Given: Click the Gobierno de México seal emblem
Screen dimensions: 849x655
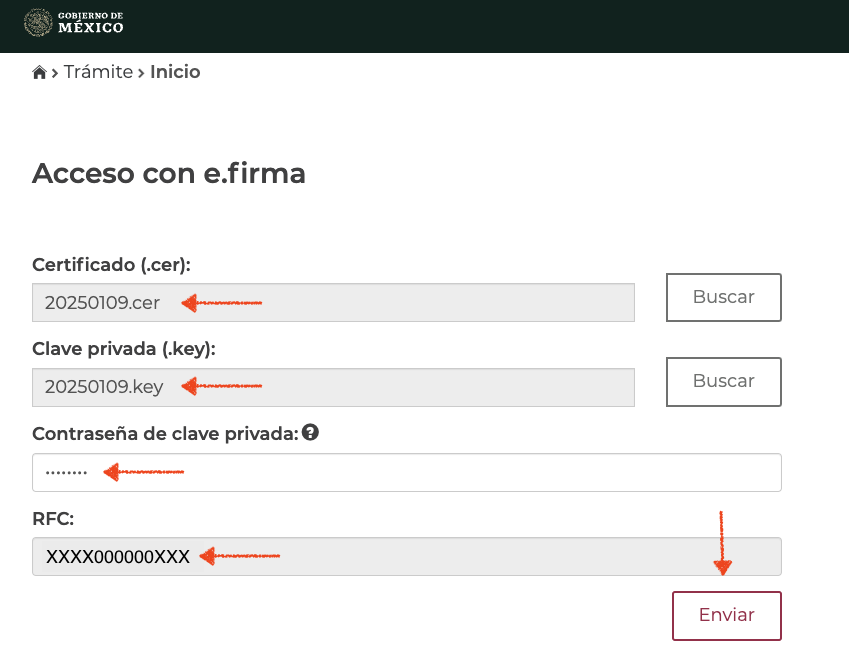Looking at the screenshot, I should point(38,22).
